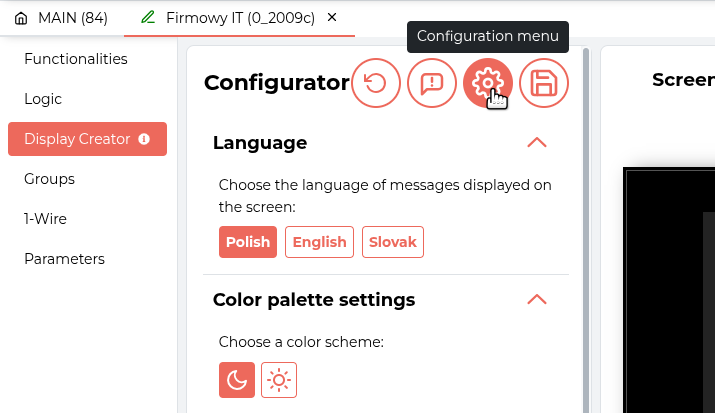Viewport: 715px width, 413px height.
Task: Save configuration using the floppy disk icon
Action: tap(544, 83)
